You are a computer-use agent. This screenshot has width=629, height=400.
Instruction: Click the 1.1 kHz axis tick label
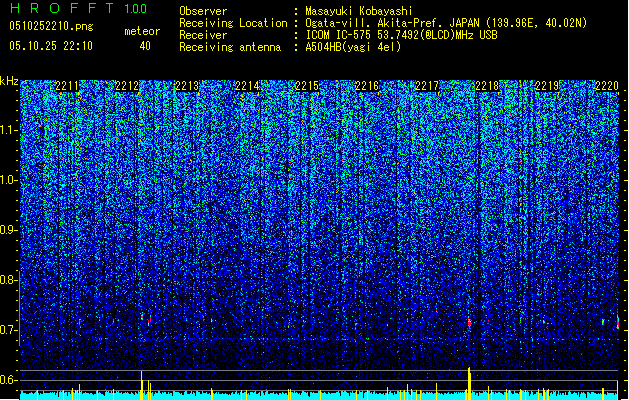pos(8,130)
